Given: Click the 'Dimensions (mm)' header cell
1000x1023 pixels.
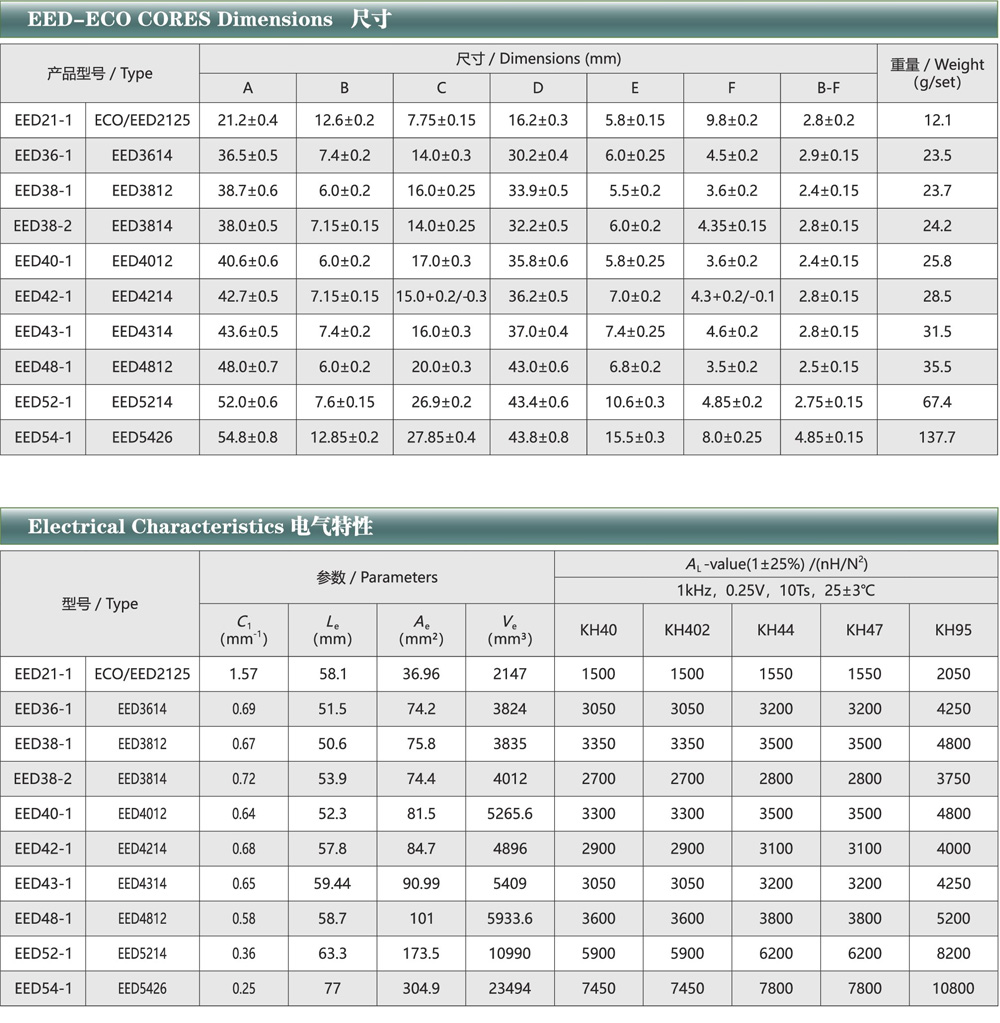Looking at the screenshot, I should point(538,59).
